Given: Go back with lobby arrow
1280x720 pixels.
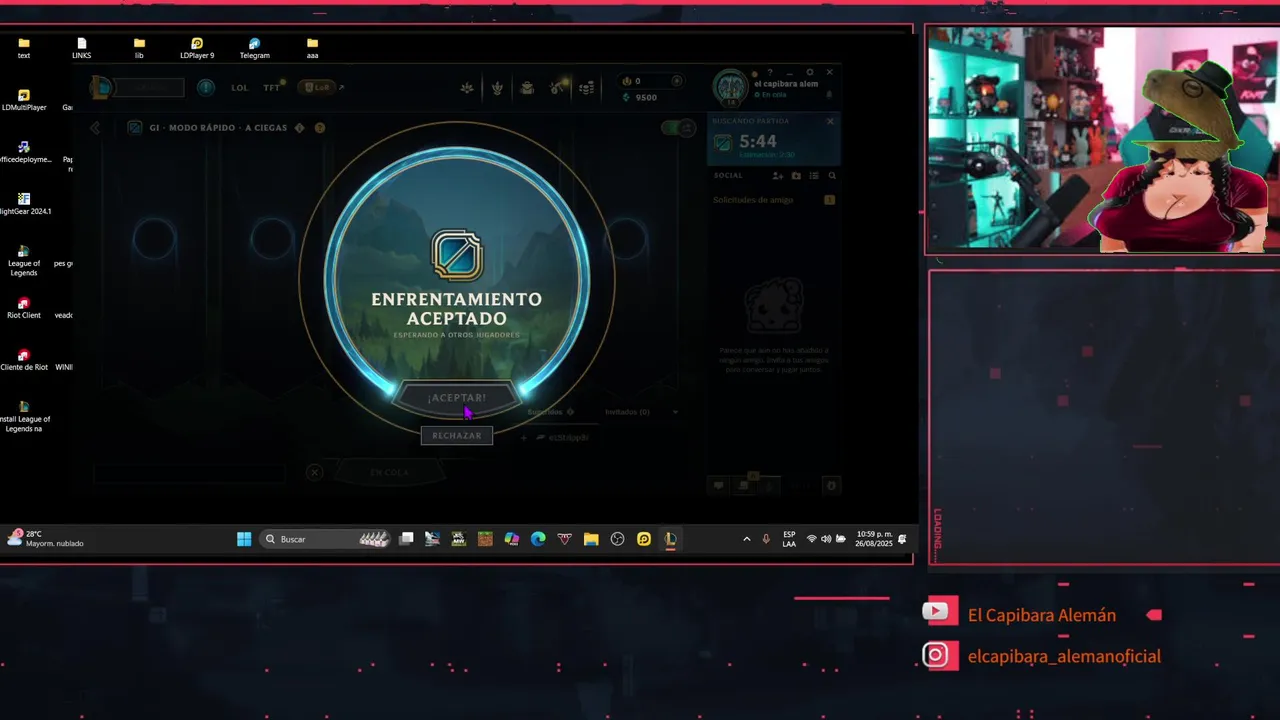Looking at the screenshot, I should pos(95,128).
